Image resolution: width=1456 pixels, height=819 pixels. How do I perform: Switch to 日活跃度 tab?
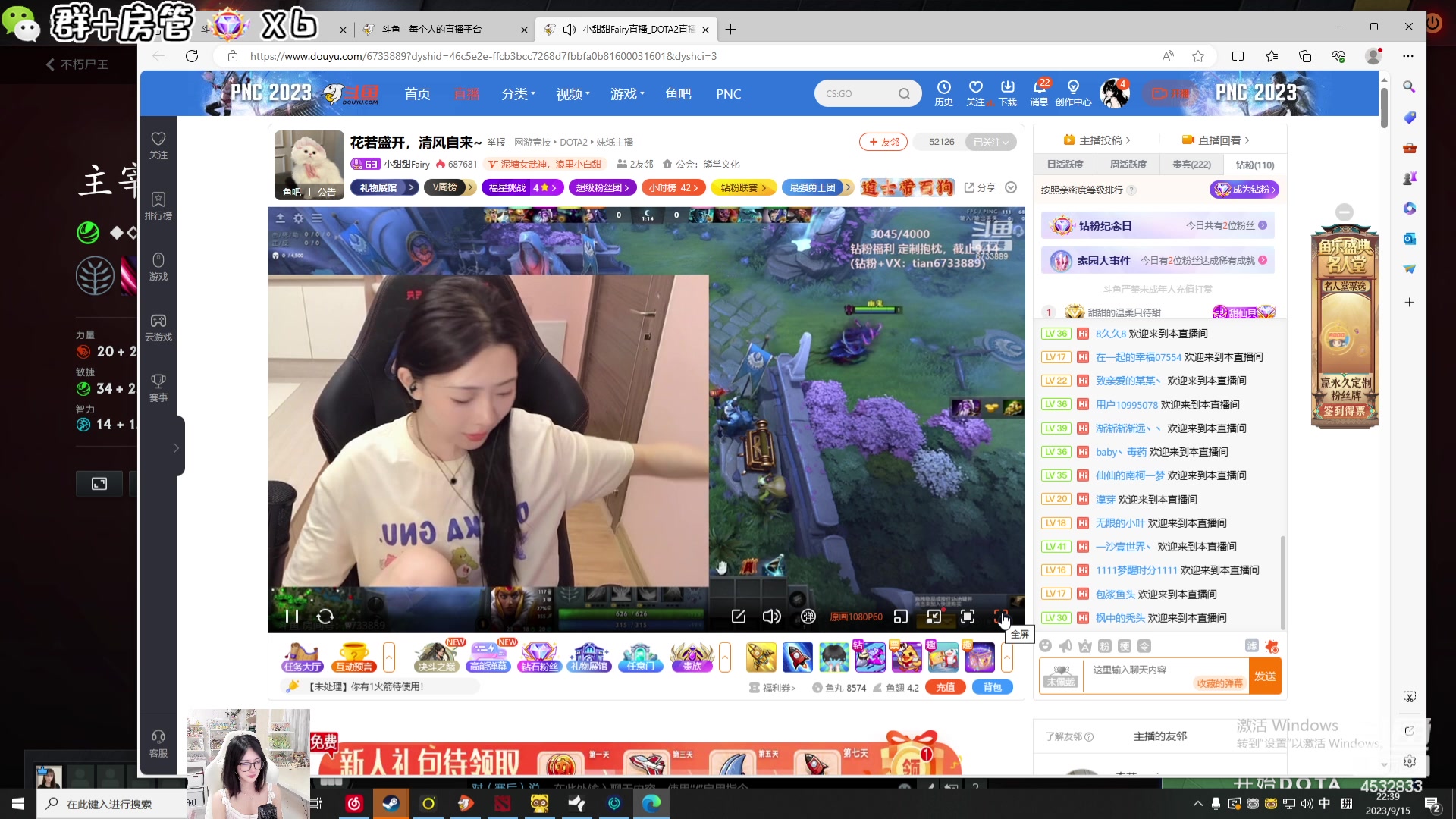1065,165
